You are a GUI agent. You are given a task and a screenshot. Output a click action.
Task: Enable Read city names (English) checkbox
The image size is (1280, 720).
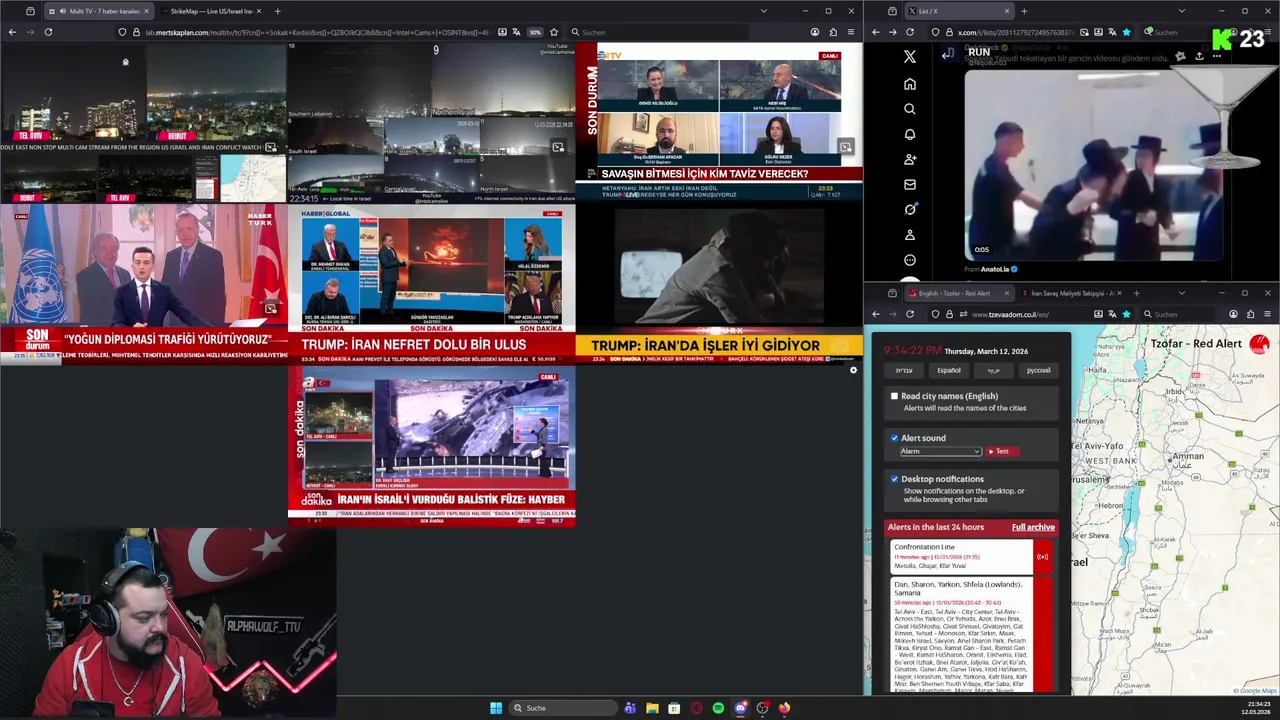pyautogui.click(x=894, y=396)
